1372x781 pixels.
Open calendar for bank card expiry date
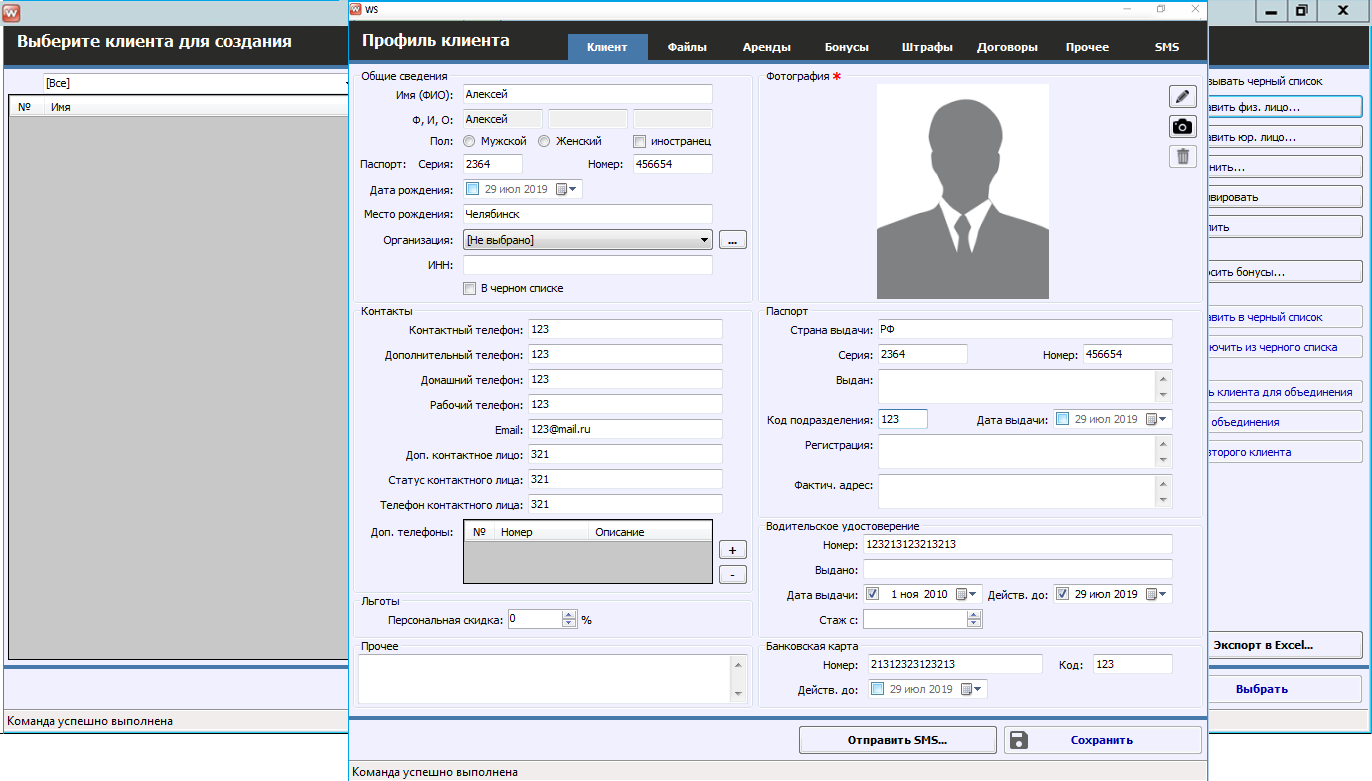(x=968, y=689)
